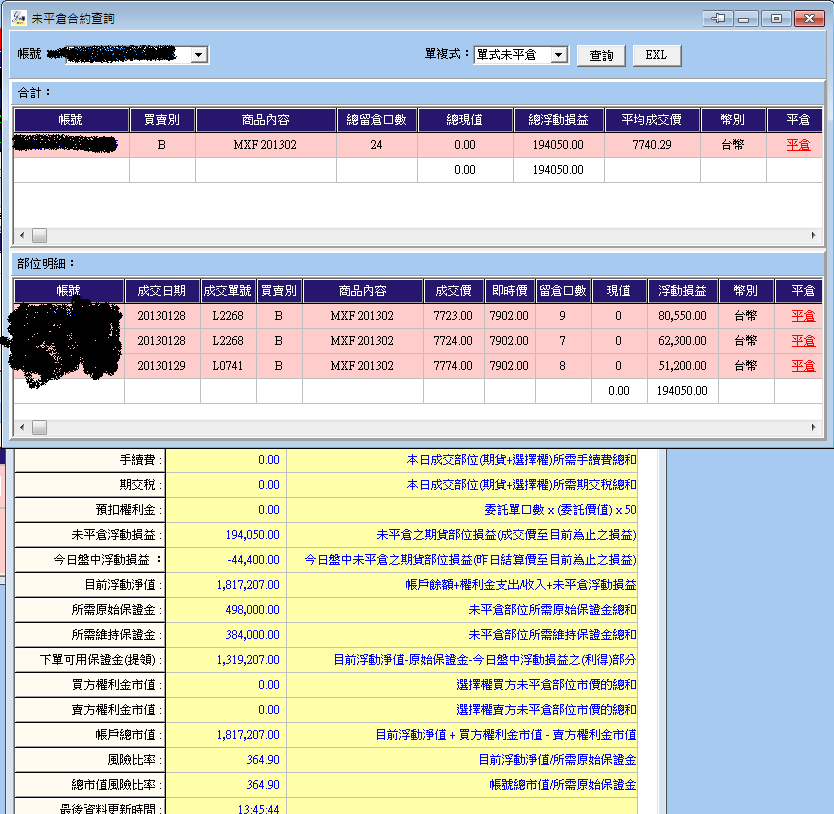Click total lots cell showing 24
The height and width of the screenshot is (814, 834).
(x=377, y=145)
